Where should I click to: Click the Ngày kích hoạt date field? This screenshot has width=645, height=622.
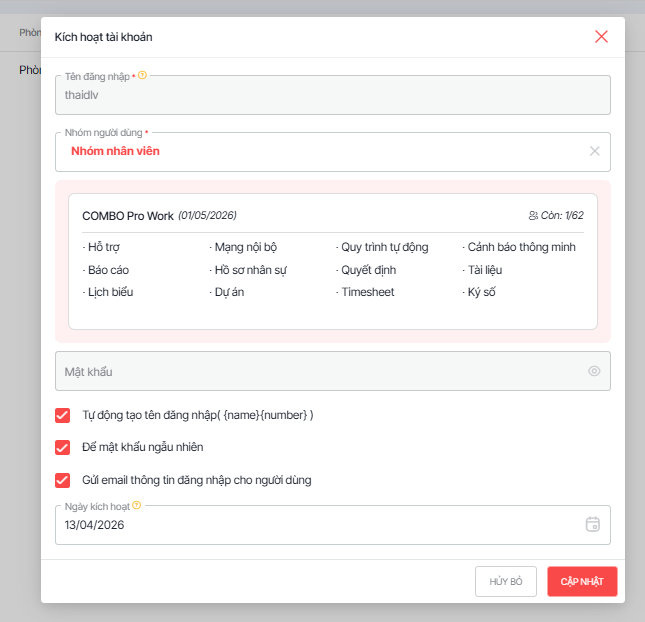310,525
